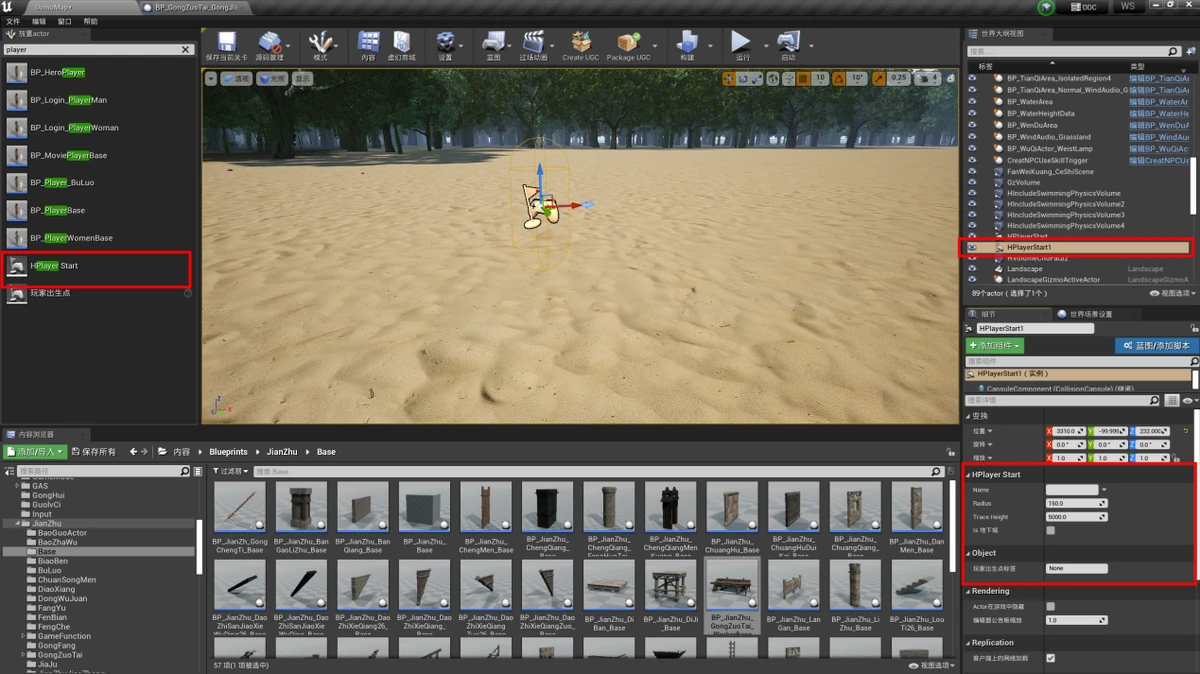
Task: Open the Cinematics (过场动画) clapperboard icon
Action: [533, 43]
